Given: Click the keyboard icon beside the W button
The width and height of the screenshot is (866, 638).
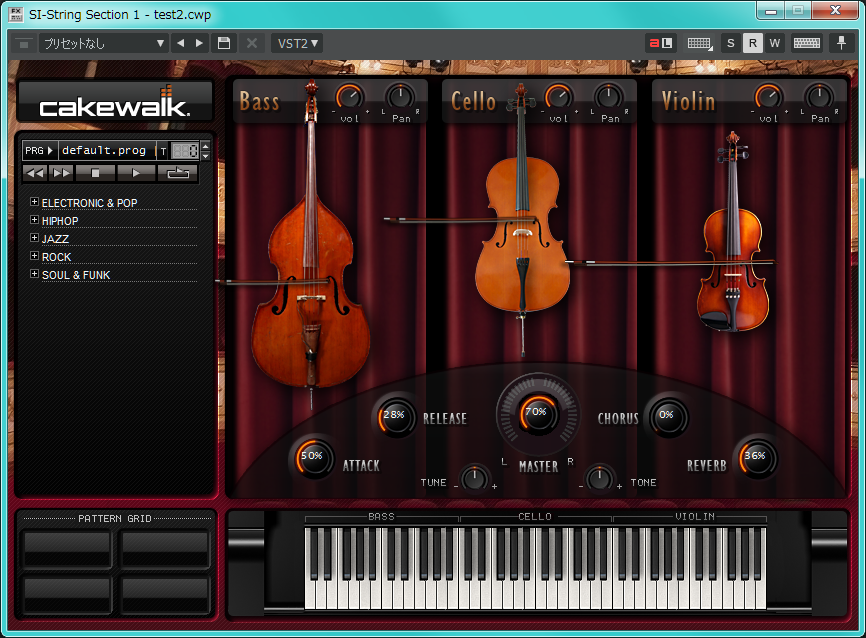Looking at the screenshot, I should point(806,43).
